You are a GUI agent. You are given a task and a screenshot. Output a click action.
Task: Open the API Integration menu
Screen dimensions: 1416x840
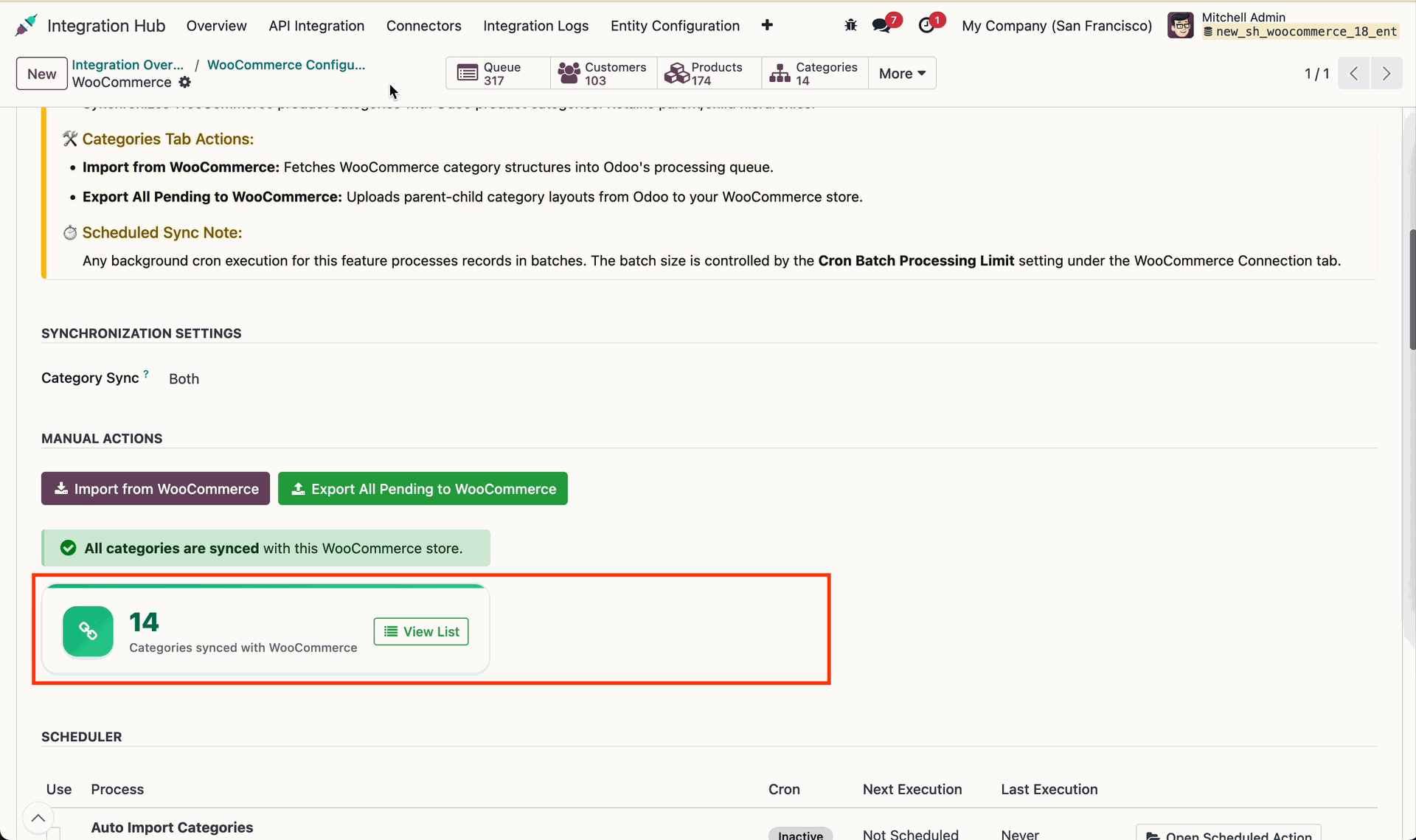point(316,26)
